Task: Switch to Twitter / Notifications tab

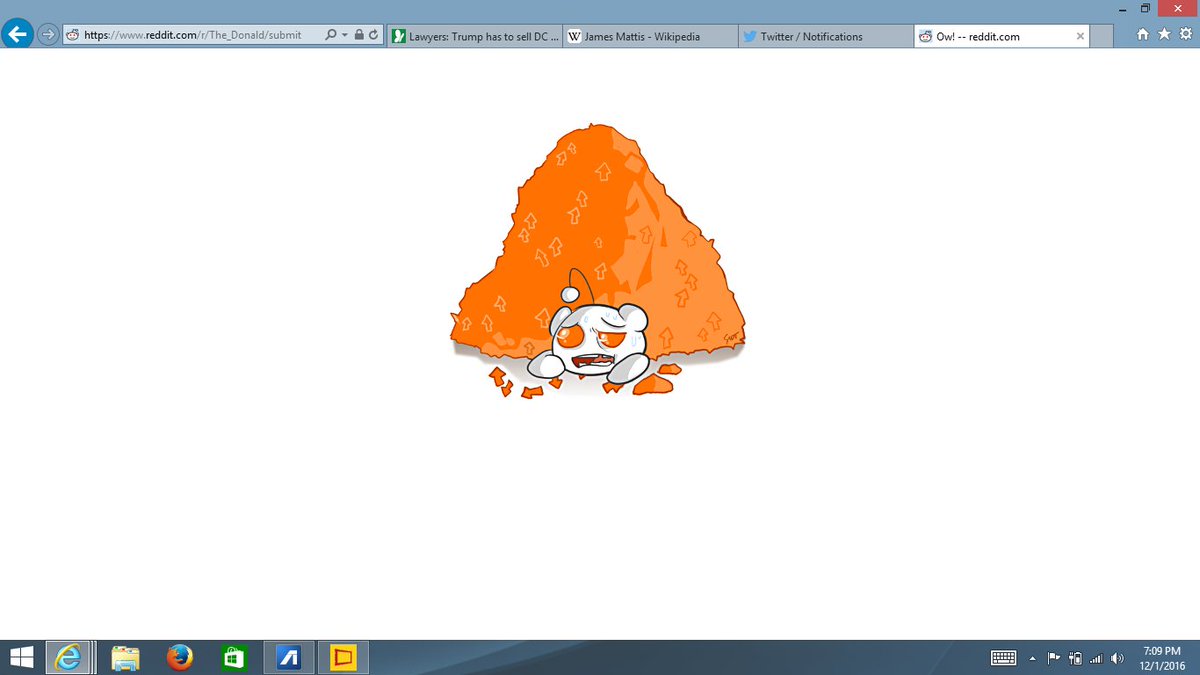Action: tap(826, 36)
